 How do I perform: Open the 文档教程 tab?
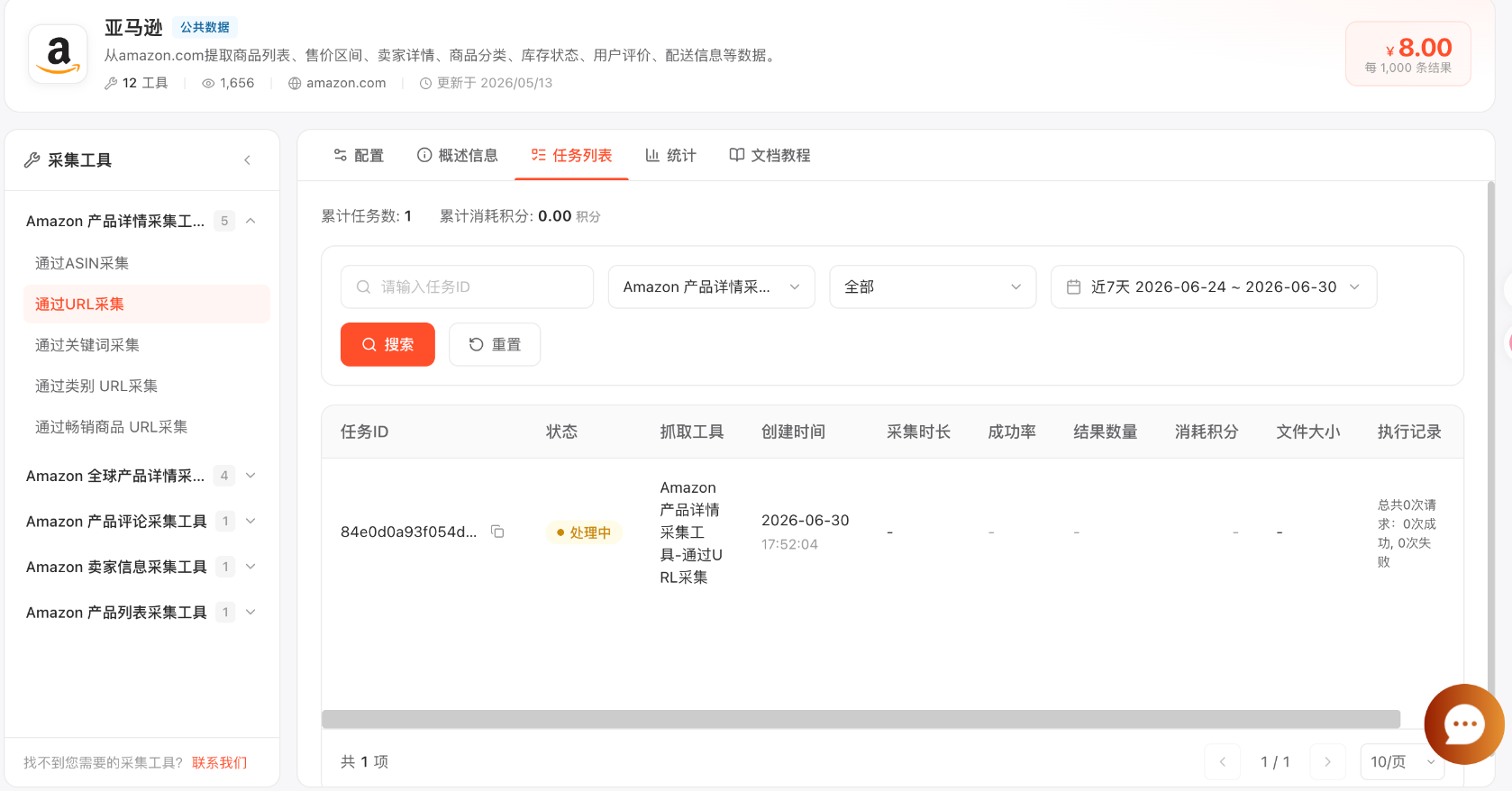770,156
